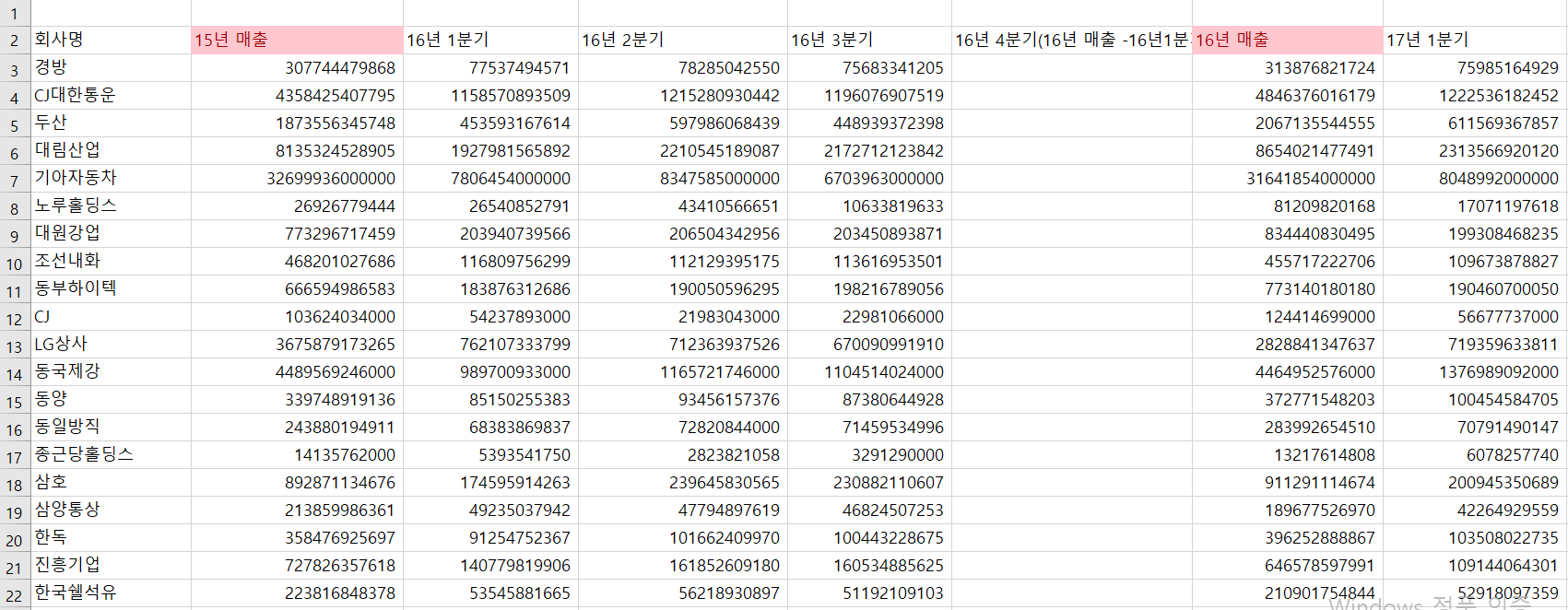Viewport: 1568px width, 610px height.
Task: Select the 노루홀딩스 company cell
Action: pyautogui.click(x=111, y=205)
